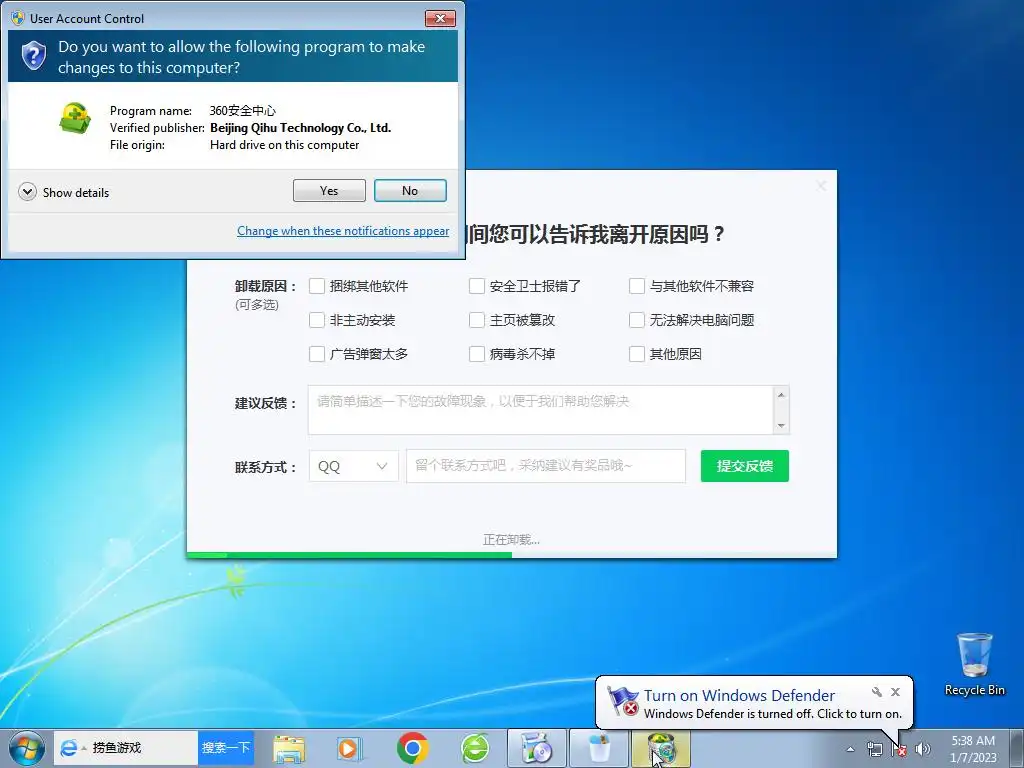Click feedback box scroll up arrow
The width and height of the screenshot is (1024, 768).
[x=781, y=394]
